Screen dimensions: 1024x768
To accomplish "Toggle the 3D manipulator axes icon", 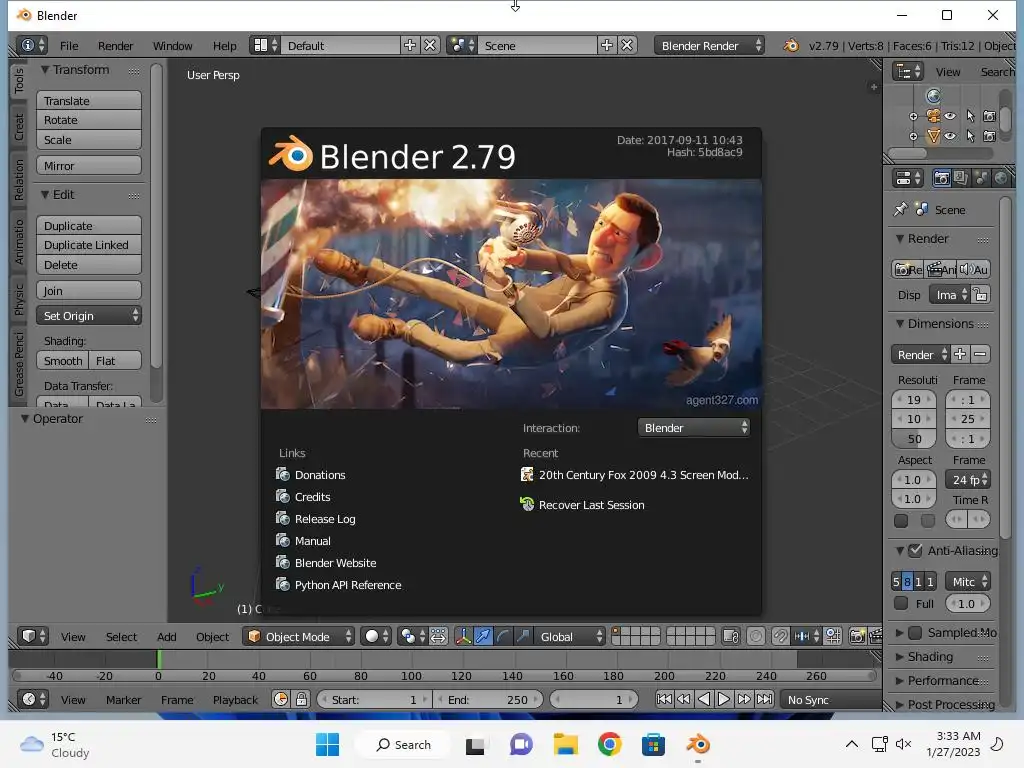I will pyautogui.click(x=463, y=636).
